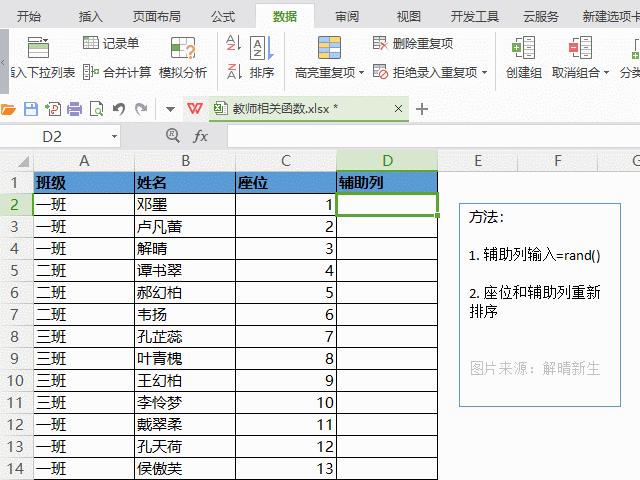Open the 公式 tab

click(x=223, y=17)
